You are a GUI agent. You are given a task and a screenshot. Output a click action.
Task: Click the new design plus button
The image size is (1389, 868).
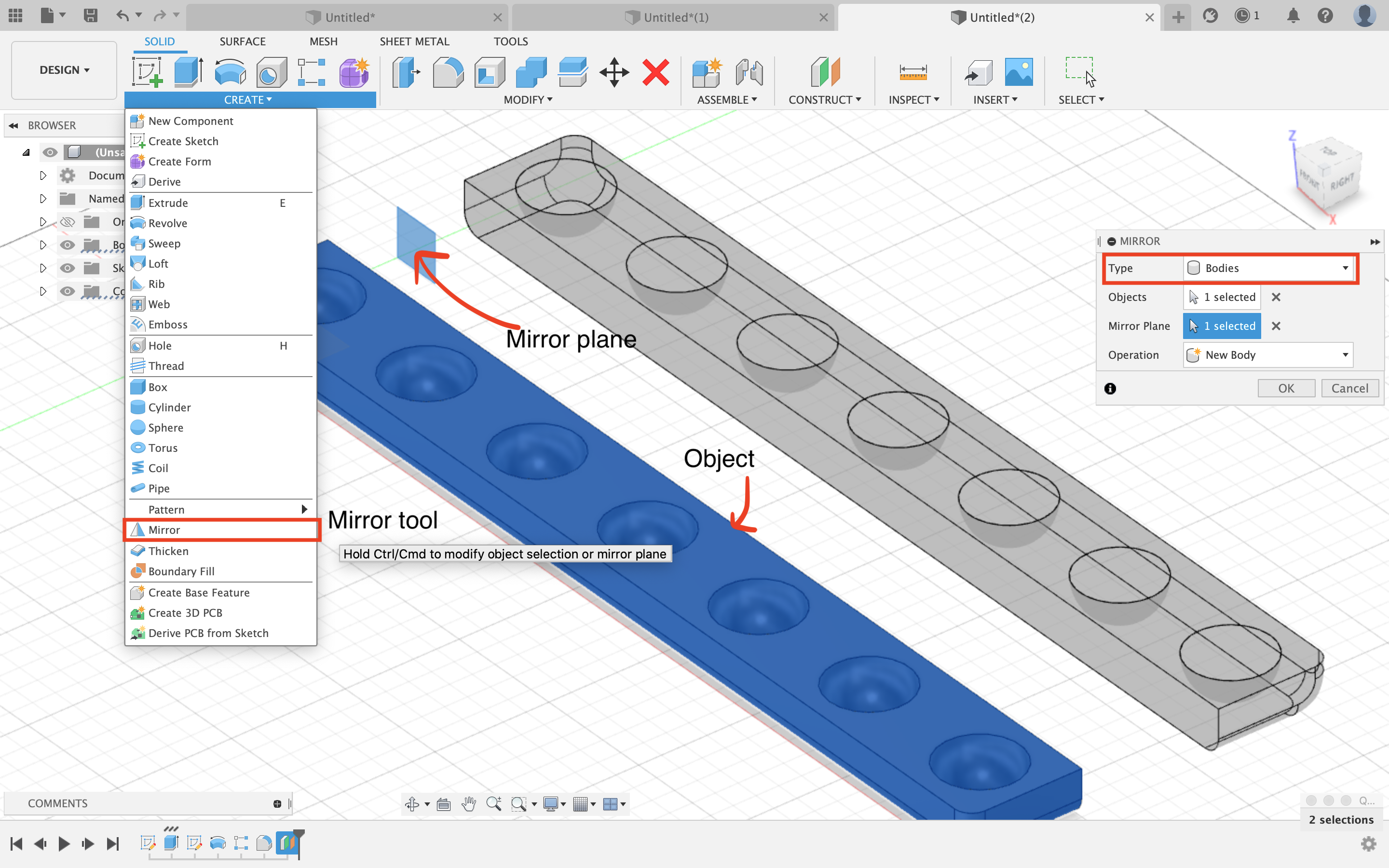[x=1178, y=17]
